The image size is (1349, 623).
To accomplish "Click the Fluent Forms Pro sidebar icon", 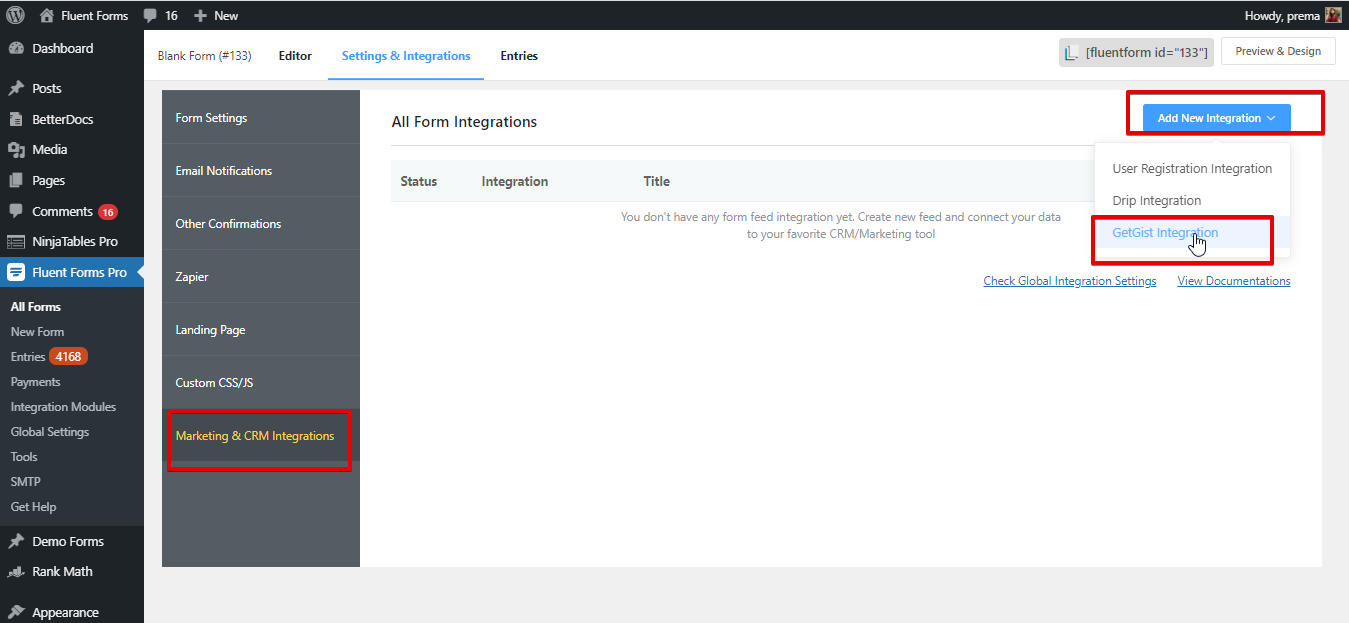I will (16, 272).
